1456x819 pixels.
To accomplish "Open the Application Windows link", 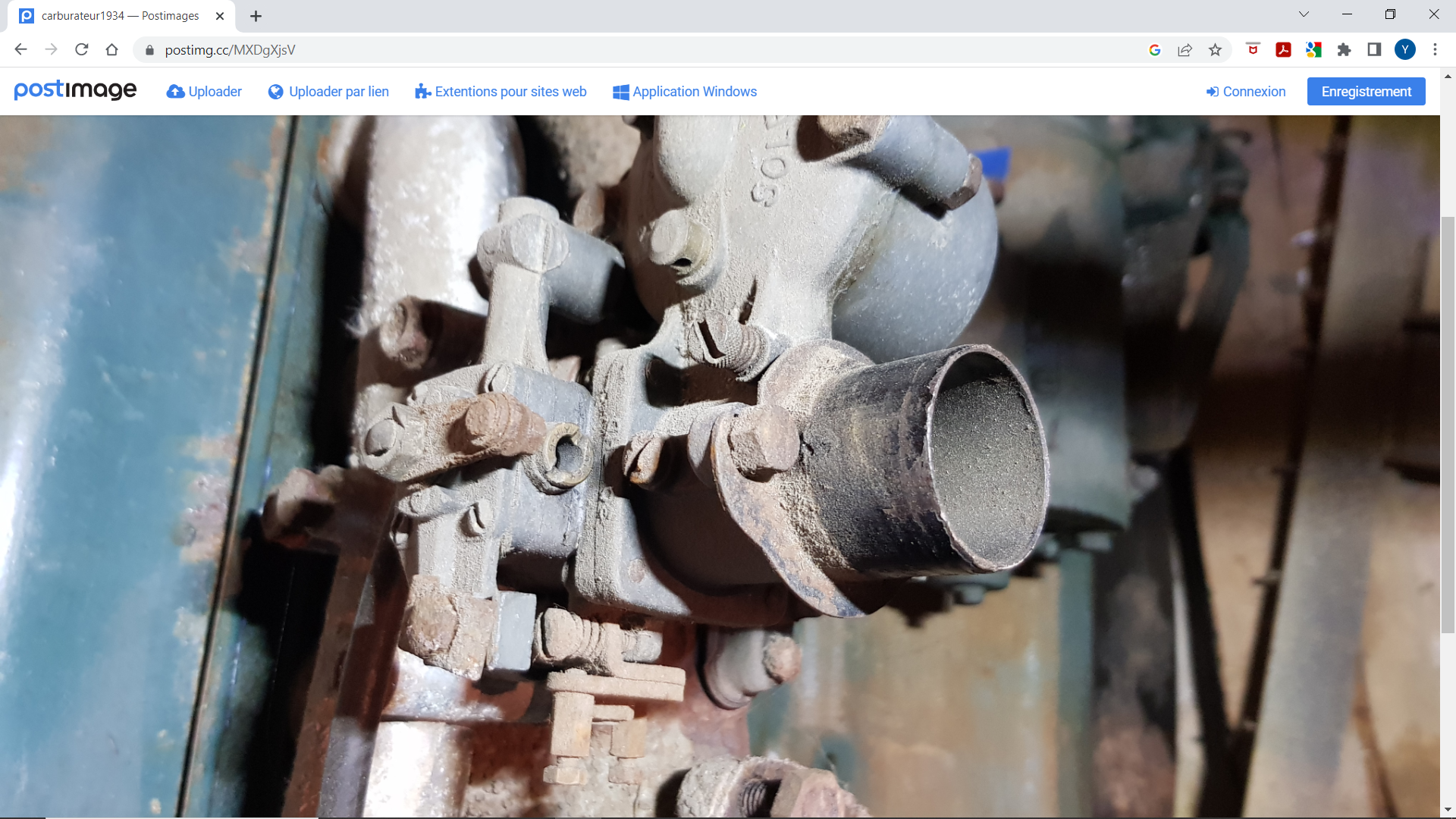I will pos(685,92).
